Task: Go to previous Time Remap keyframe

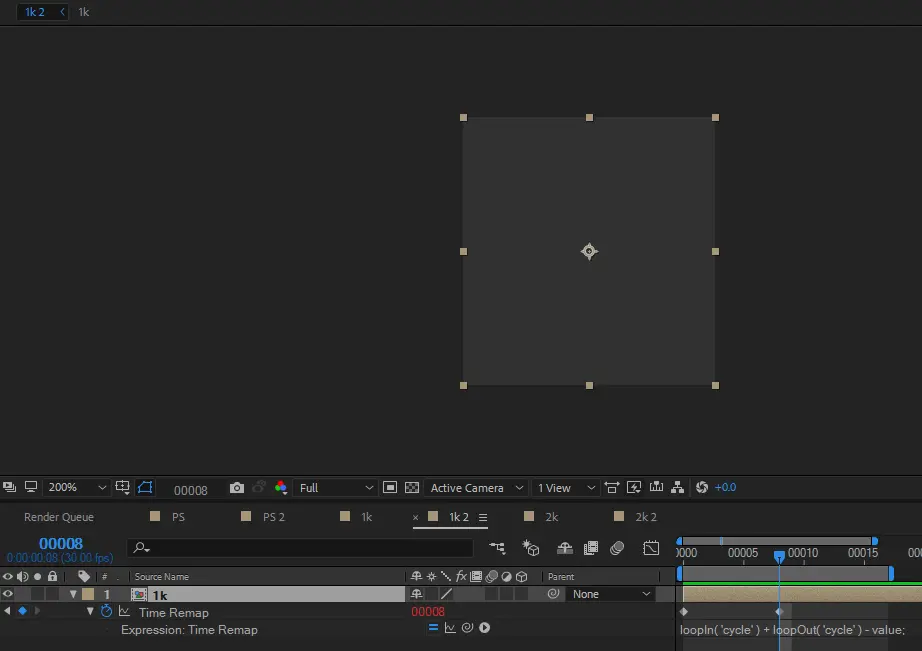Action: (7, 611)
